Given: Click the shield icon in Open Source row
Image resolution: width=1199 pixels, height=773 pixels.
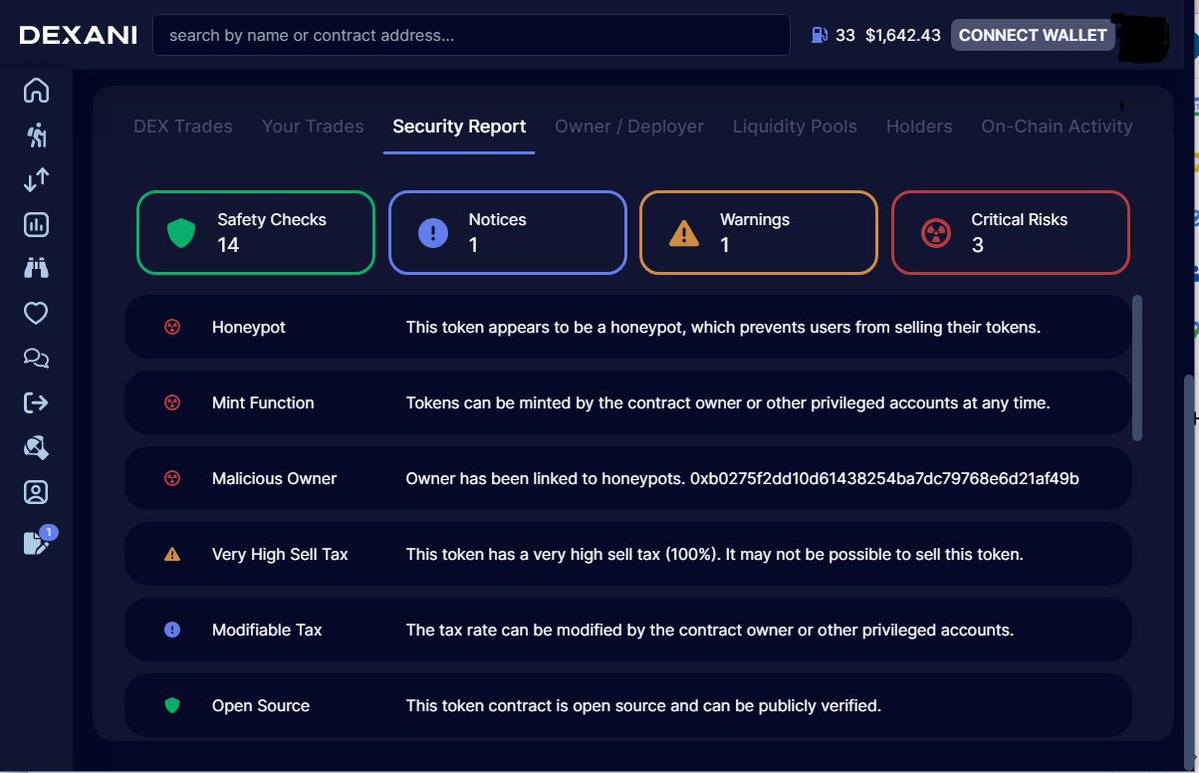Looking at the screenshot, I should [172, 705].
